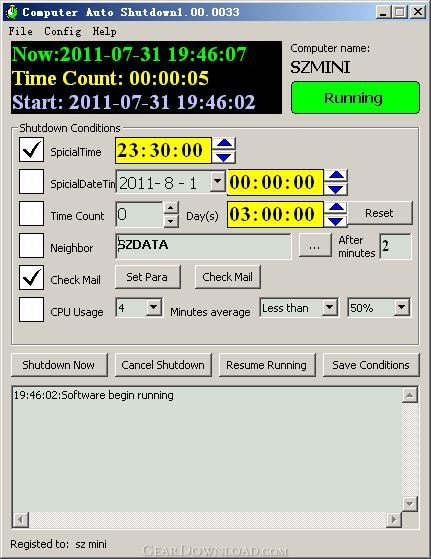The image size is (431, 559).
Task: Click the green Running status button
Action: pyautogui.click(x=355, y=97)
